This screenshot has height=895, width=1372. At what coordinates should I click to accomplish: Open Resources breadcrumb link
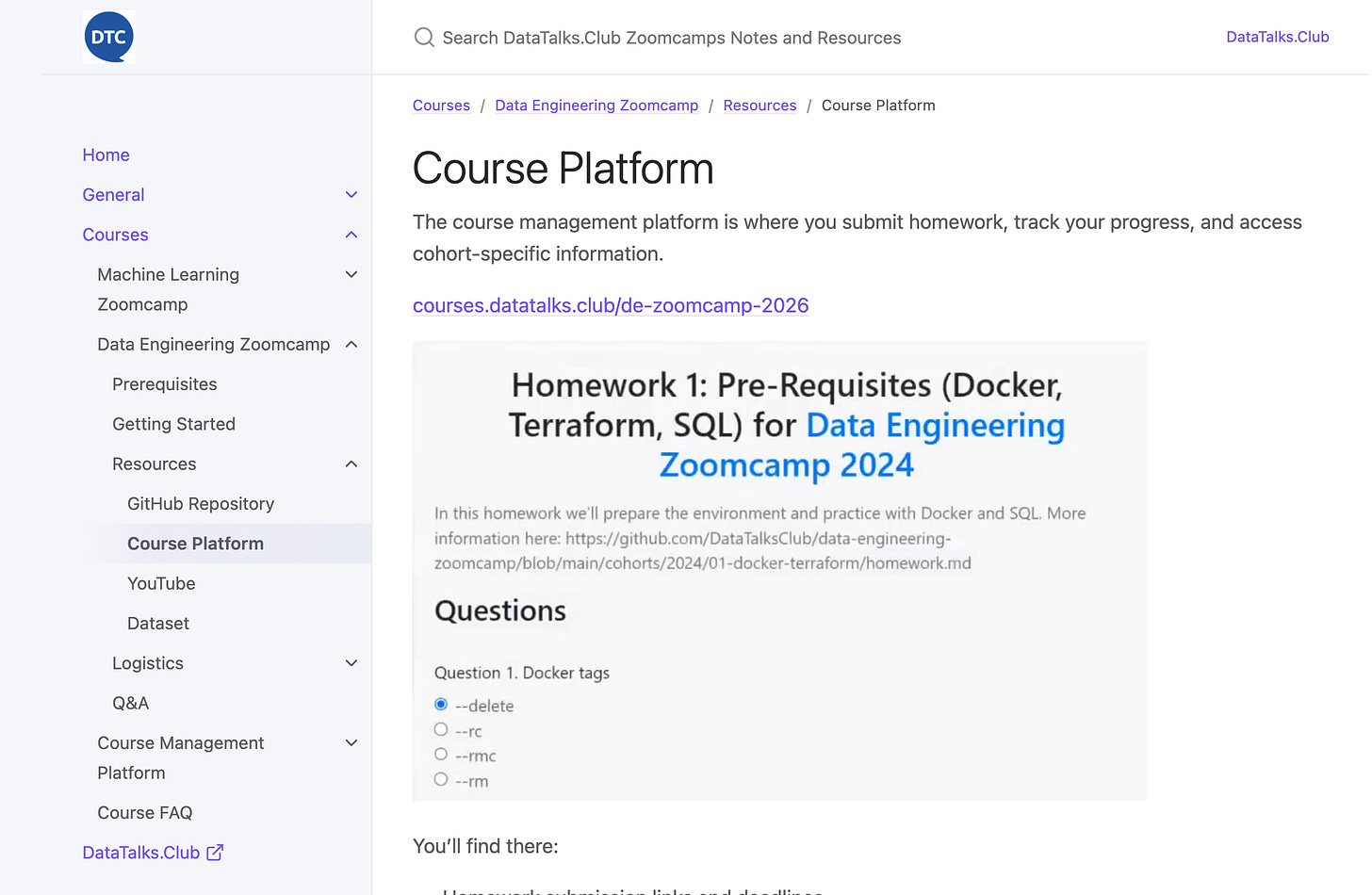click(759, 106)
